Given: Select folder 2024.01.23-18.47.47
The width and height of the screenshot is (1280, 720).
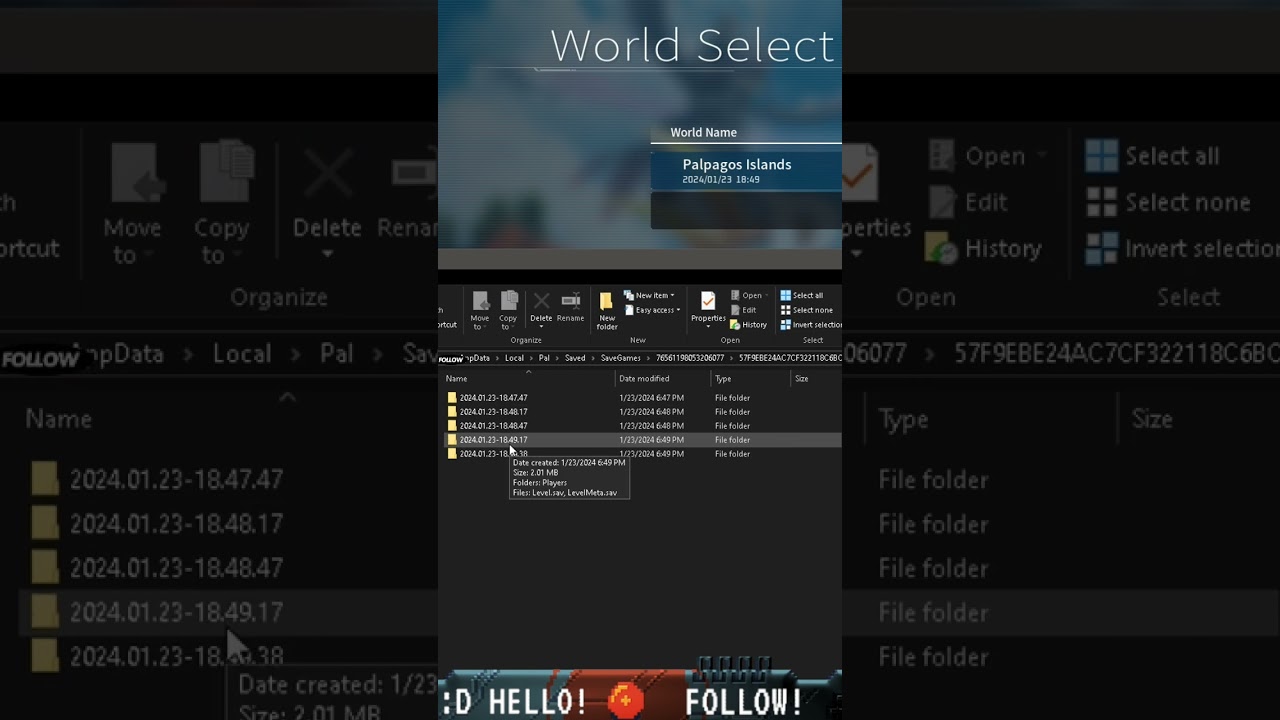Looking at the screenshot, I should 493,398.
